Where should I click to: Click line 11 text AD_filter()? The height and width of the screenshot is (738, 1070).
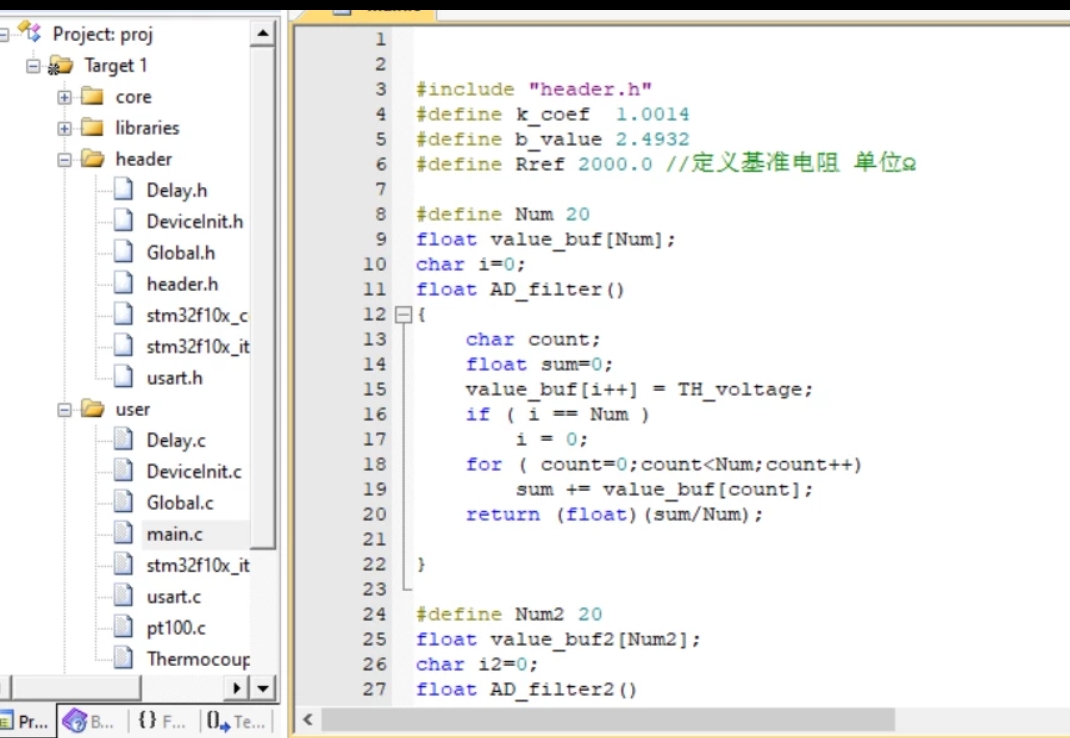(x=557, y=289)
